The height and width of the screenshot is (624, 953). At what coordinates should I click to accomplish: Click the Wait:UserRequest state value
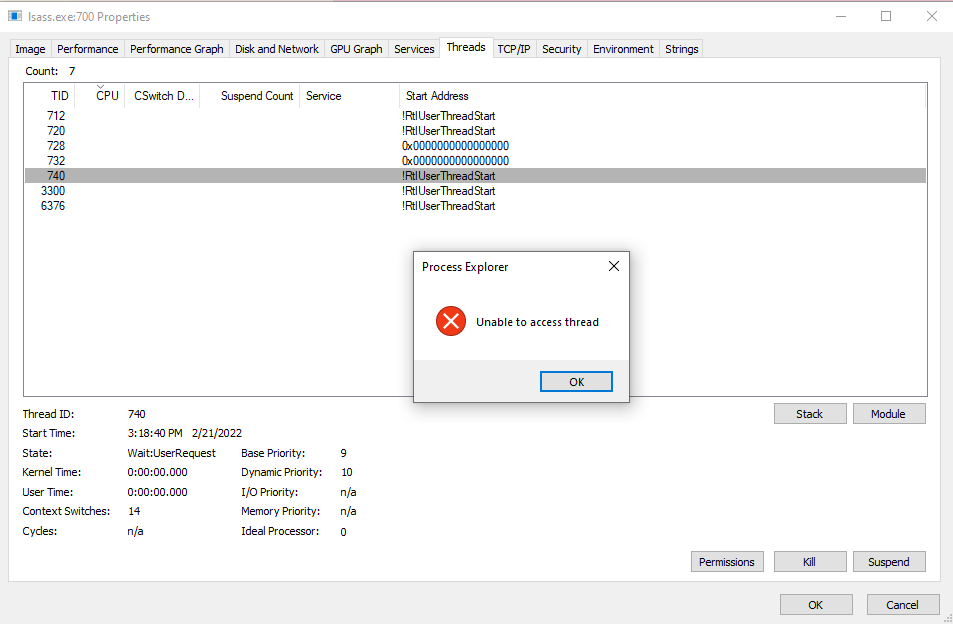click(x=171, y=453)
